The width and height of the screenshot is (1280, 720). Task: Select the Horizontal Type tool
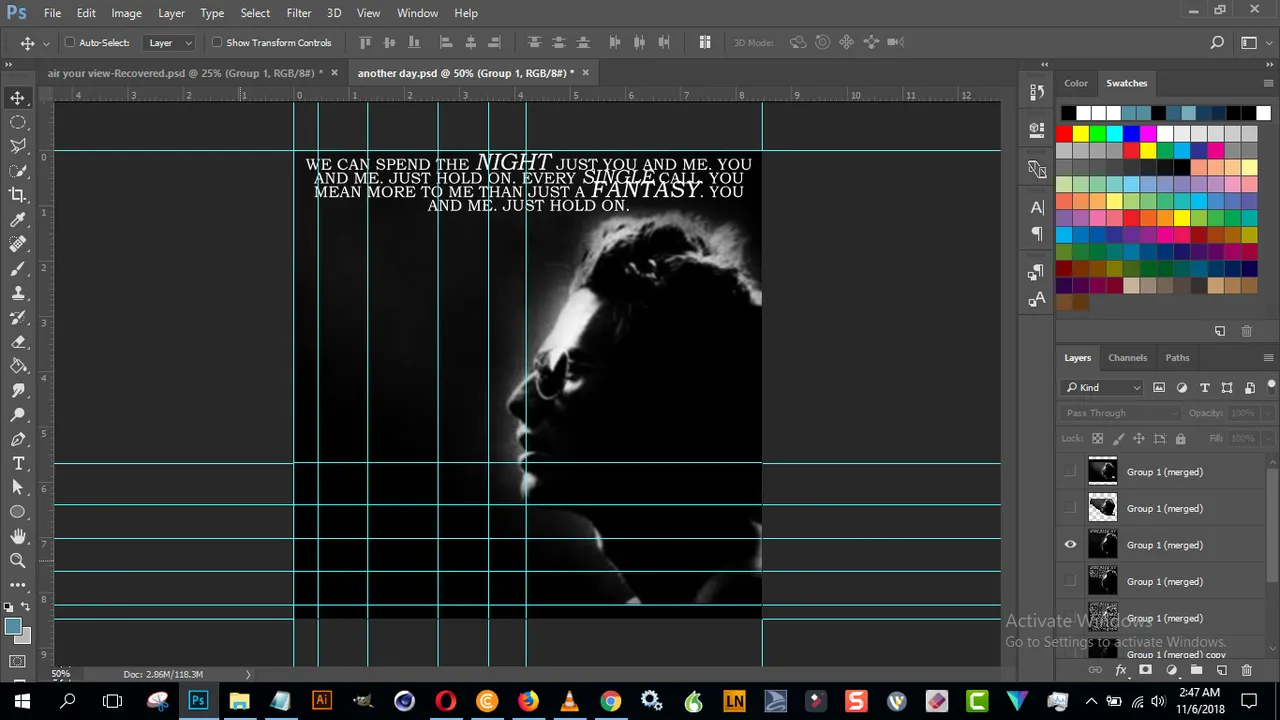click(x=18, y=463)
